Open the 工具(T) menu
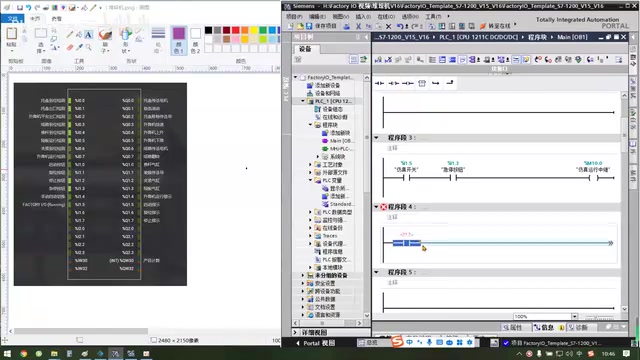Screen dimensions: 640x360 433,17
